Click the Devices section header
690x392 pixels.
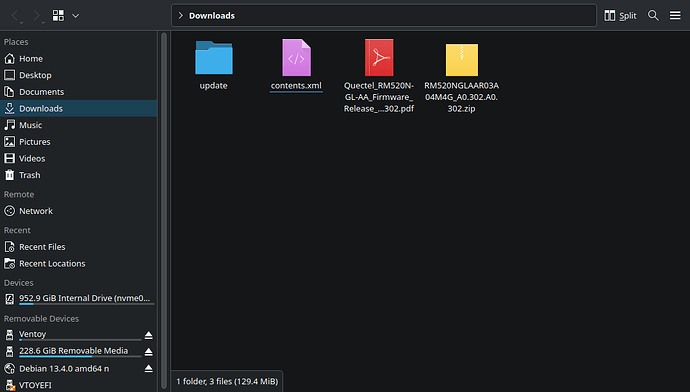point(18,282)
